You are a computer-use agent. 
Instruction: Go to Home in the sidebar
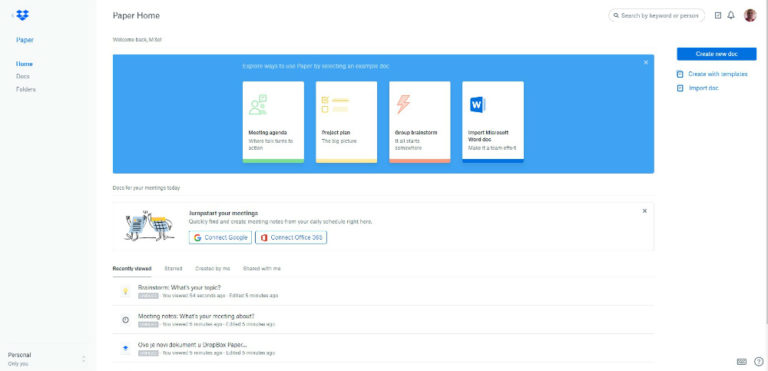(24, 64)
